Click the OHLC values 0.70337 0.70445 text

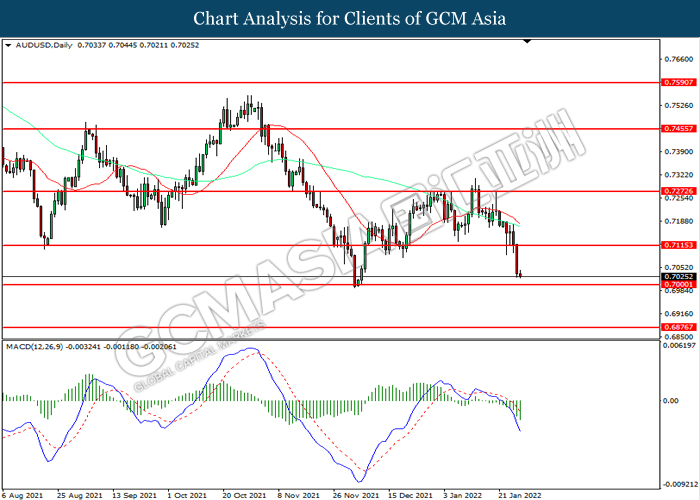pyautogui.click(x=107, y=45)
